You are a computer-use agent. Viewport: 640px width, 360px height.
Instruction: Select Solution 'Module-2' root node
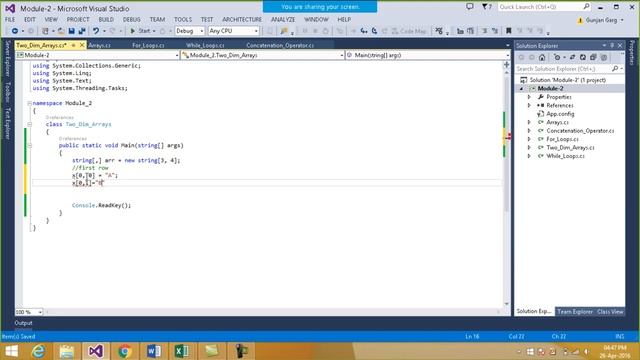[x=567, y=80]
